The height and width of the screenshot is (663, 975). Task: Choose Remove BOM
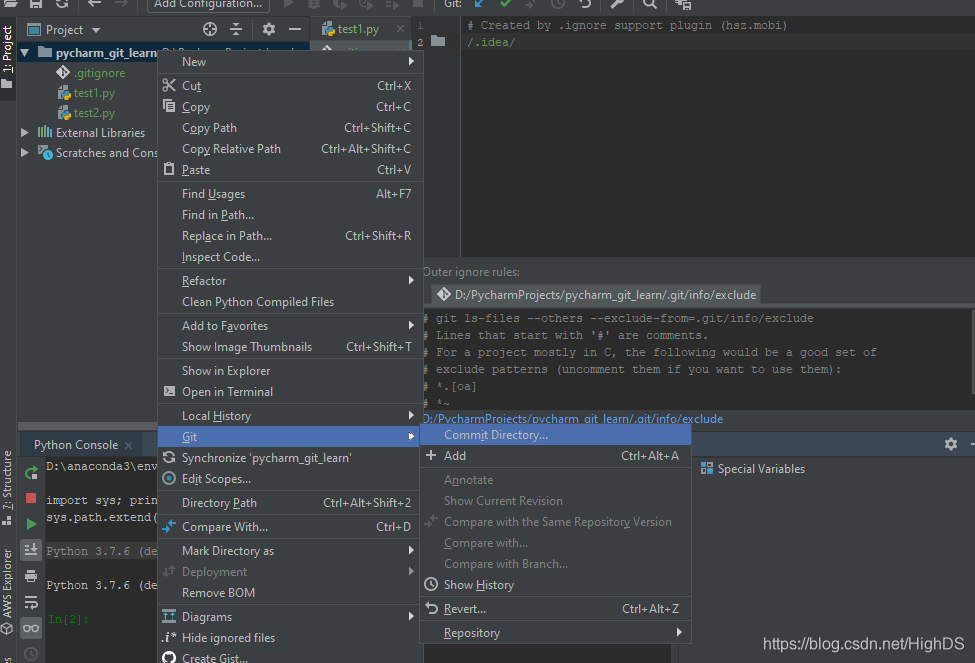click(x=290, y=593)
